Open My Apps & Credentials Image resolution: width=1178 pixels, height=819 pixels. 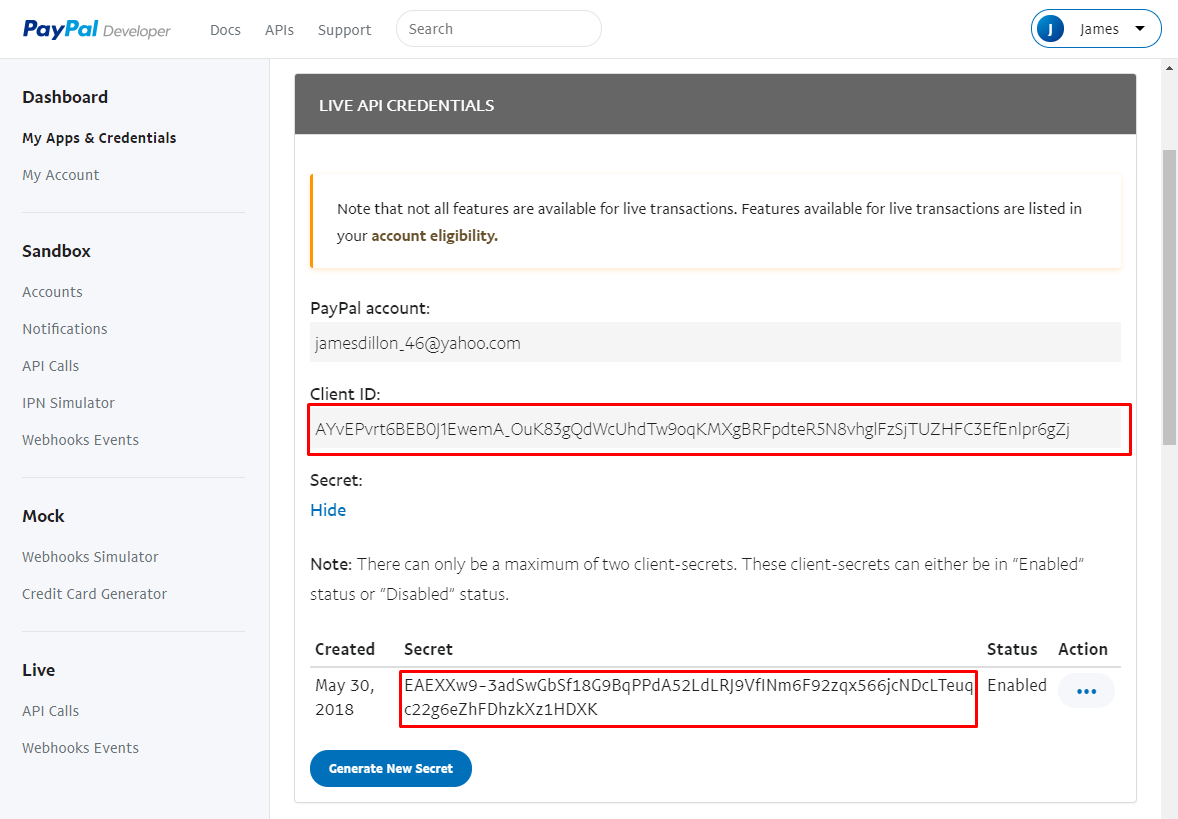99,138
